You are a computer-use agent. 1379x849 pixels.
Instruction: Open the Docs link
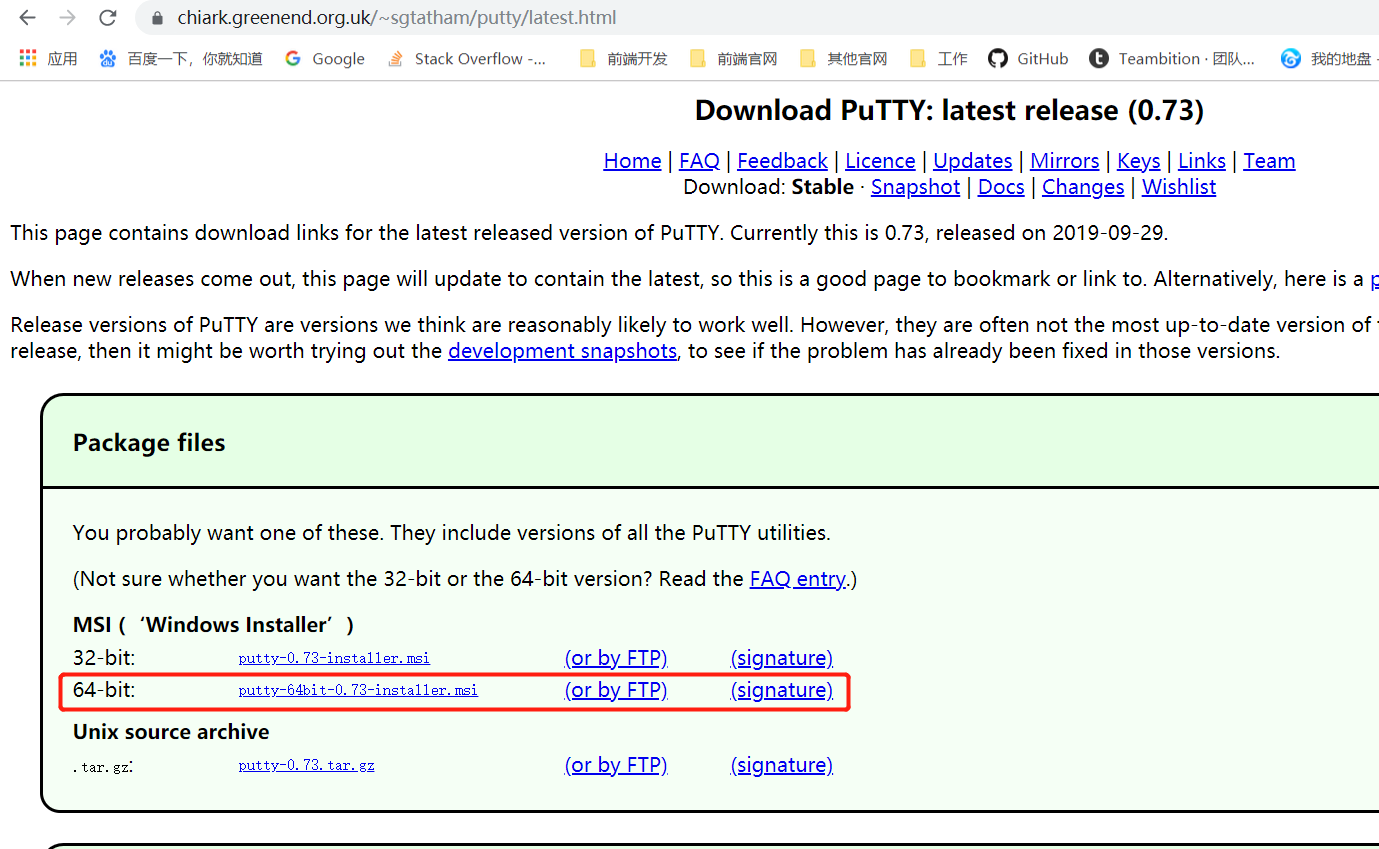click(x=1001, y=187)
